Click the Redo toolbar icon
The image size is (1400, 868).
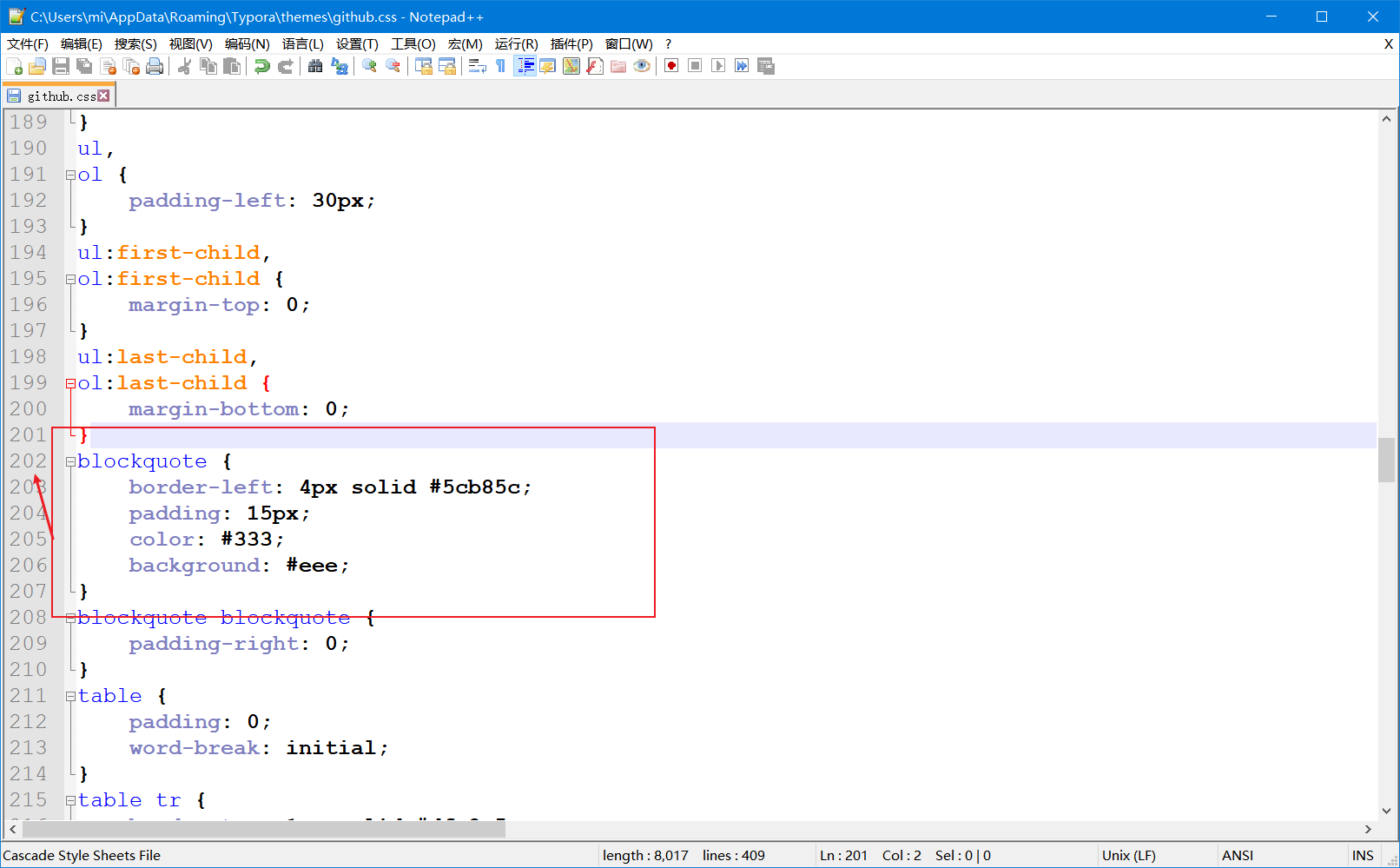click(285, 66)
